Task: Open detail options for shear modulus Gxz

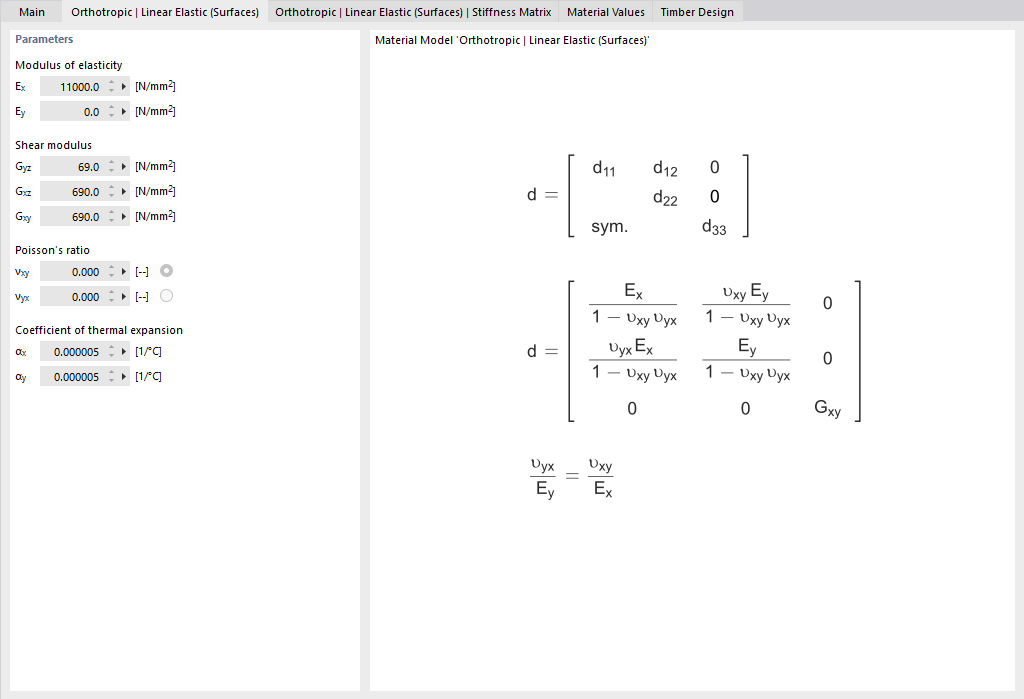Action: [124, 191]
